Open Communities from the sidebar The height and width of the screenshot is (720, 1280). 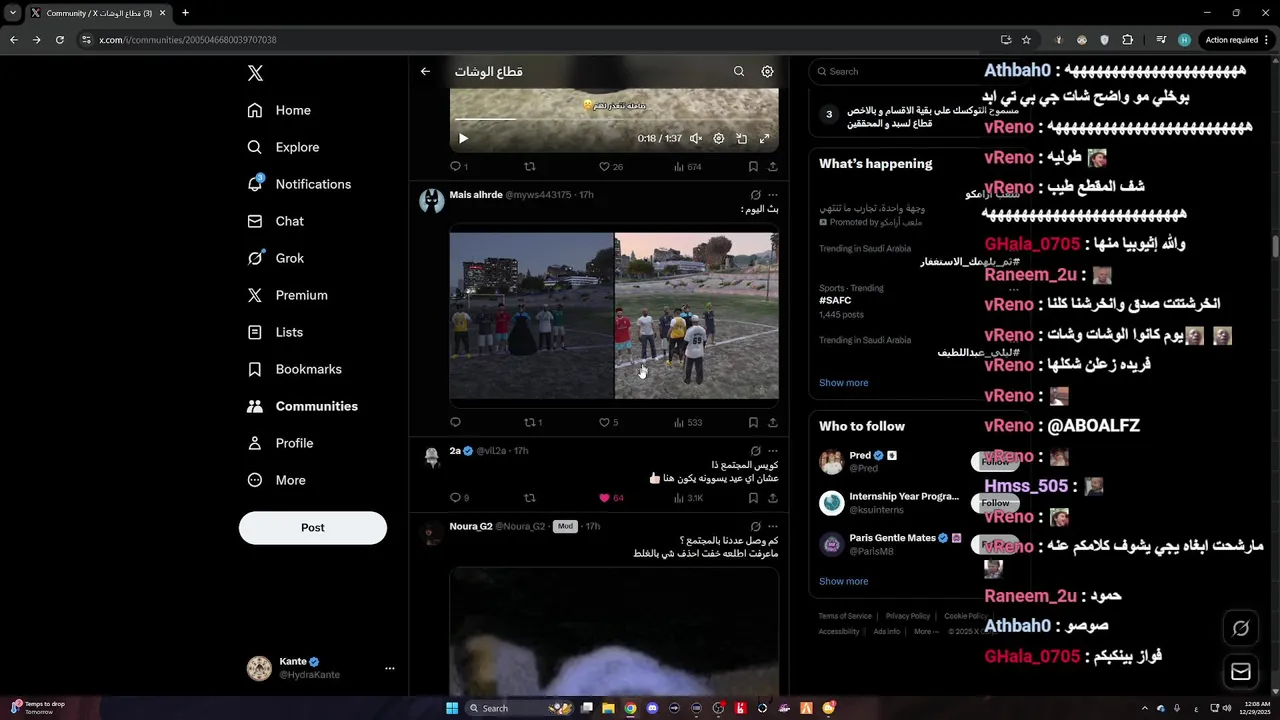tap(303, 406)
